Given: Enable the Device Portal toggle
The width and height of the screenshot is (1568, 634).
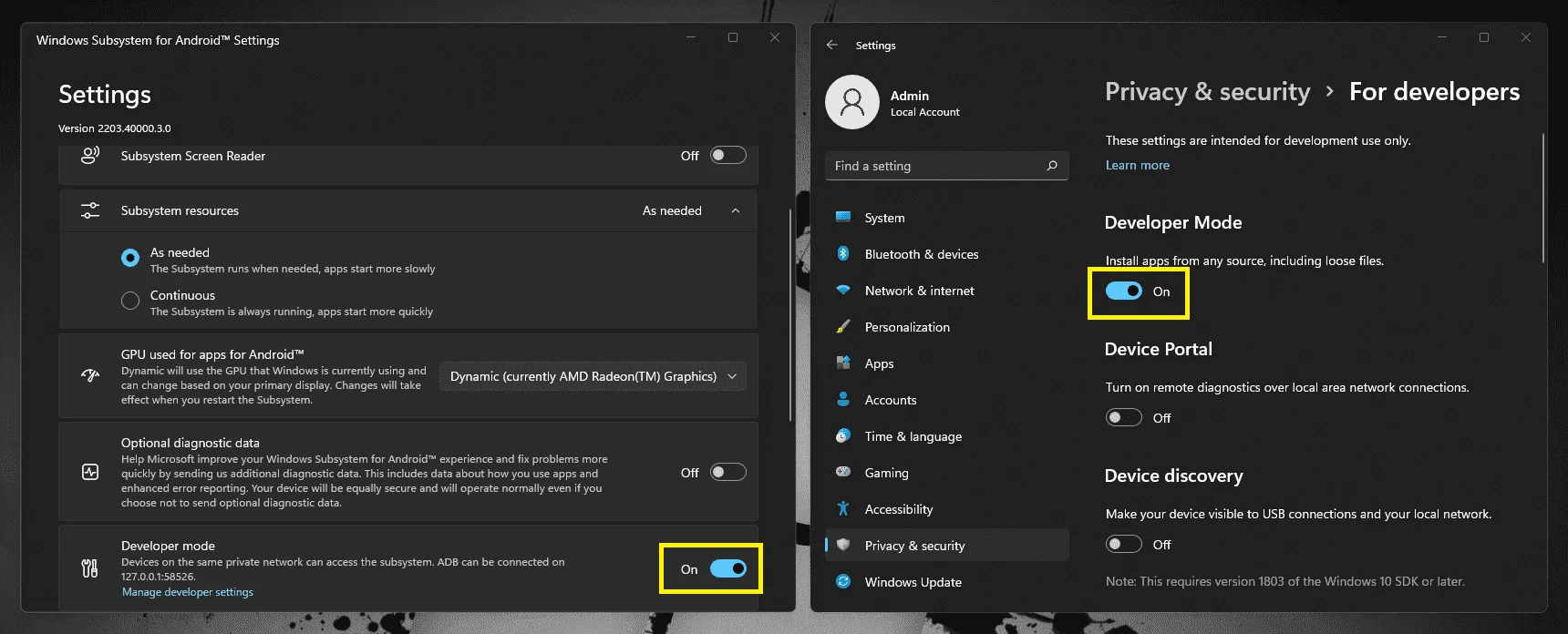Looking at the screenshot, I should (1124, 417).
